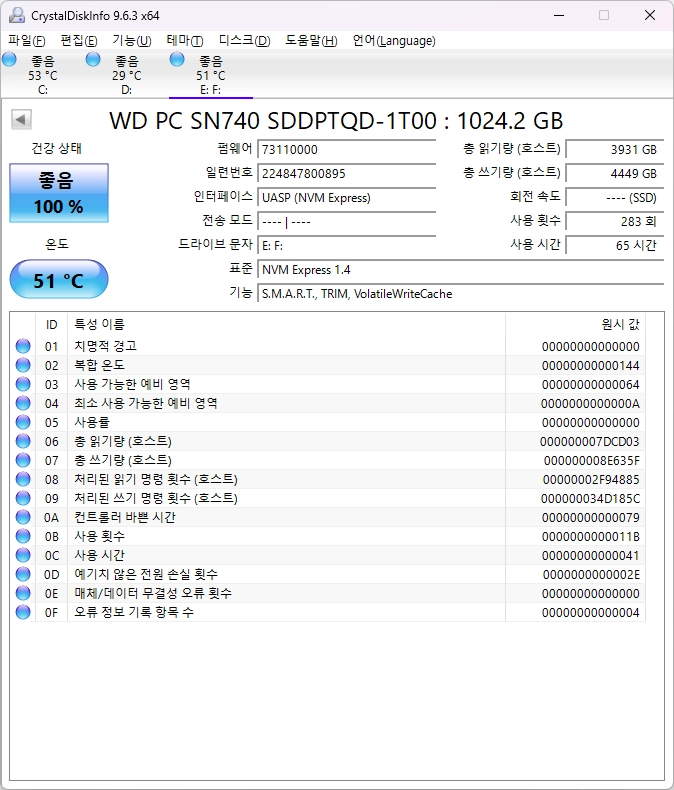Click the standard field NVM Express 1.4
The height and width of the screenshot is (790, 674).
click(460, 270)
